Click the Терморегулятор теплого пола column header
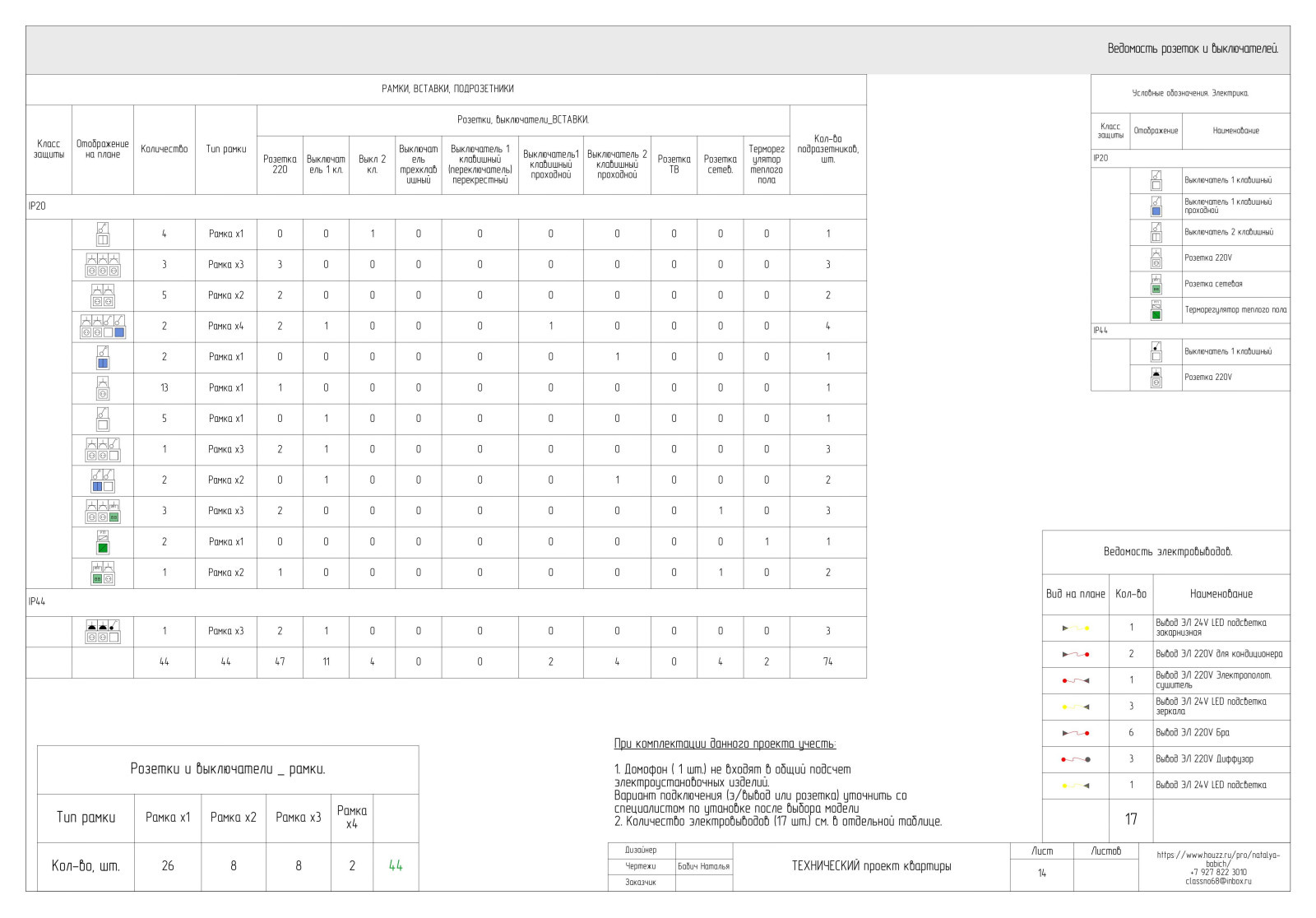Screen dimensions: 1316x918 click(x=766, y=165)
